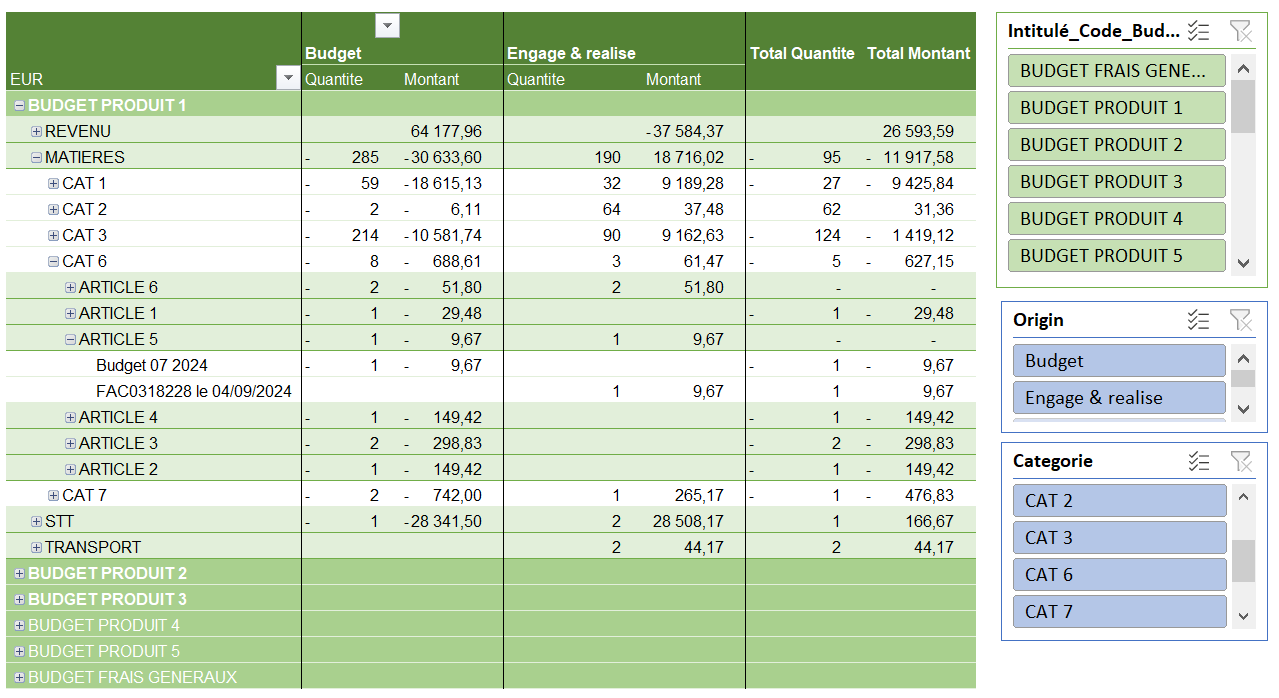Clear filter icon on Categorie slicer

coord(1241,461)
